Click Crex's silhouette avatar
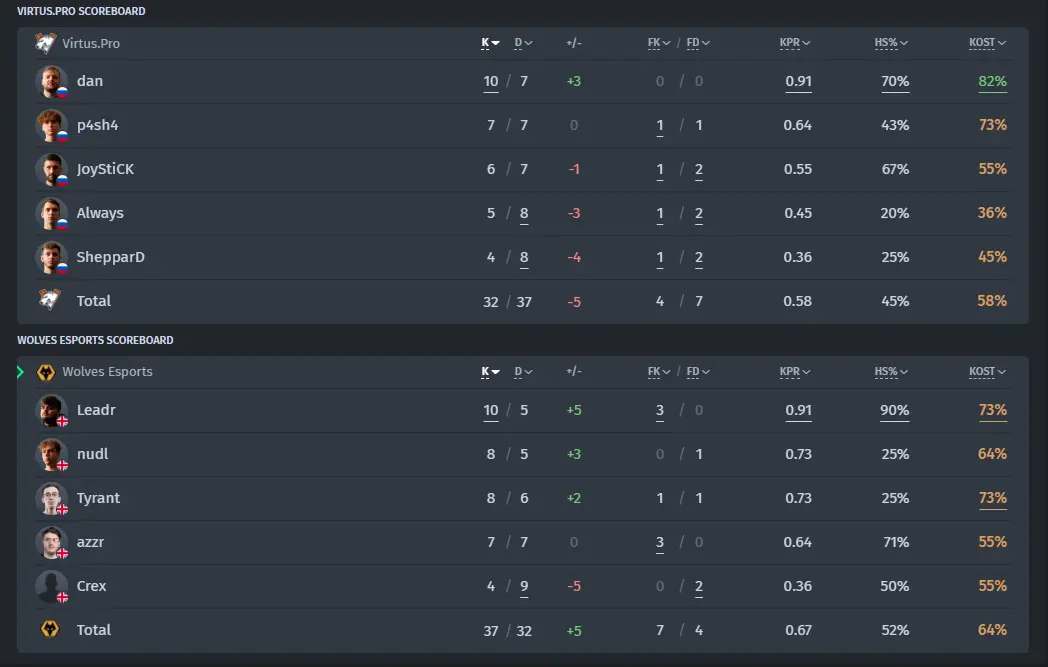This screenshot has height=667, width=1048. point(51,586)
